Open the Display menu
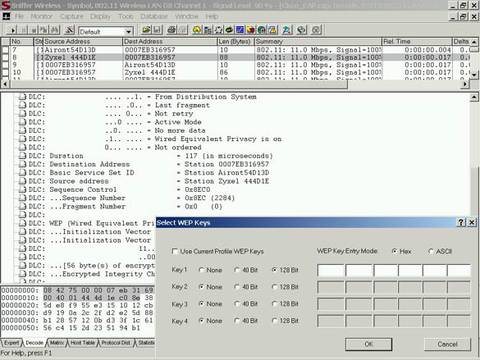 (x=100, y=16)
